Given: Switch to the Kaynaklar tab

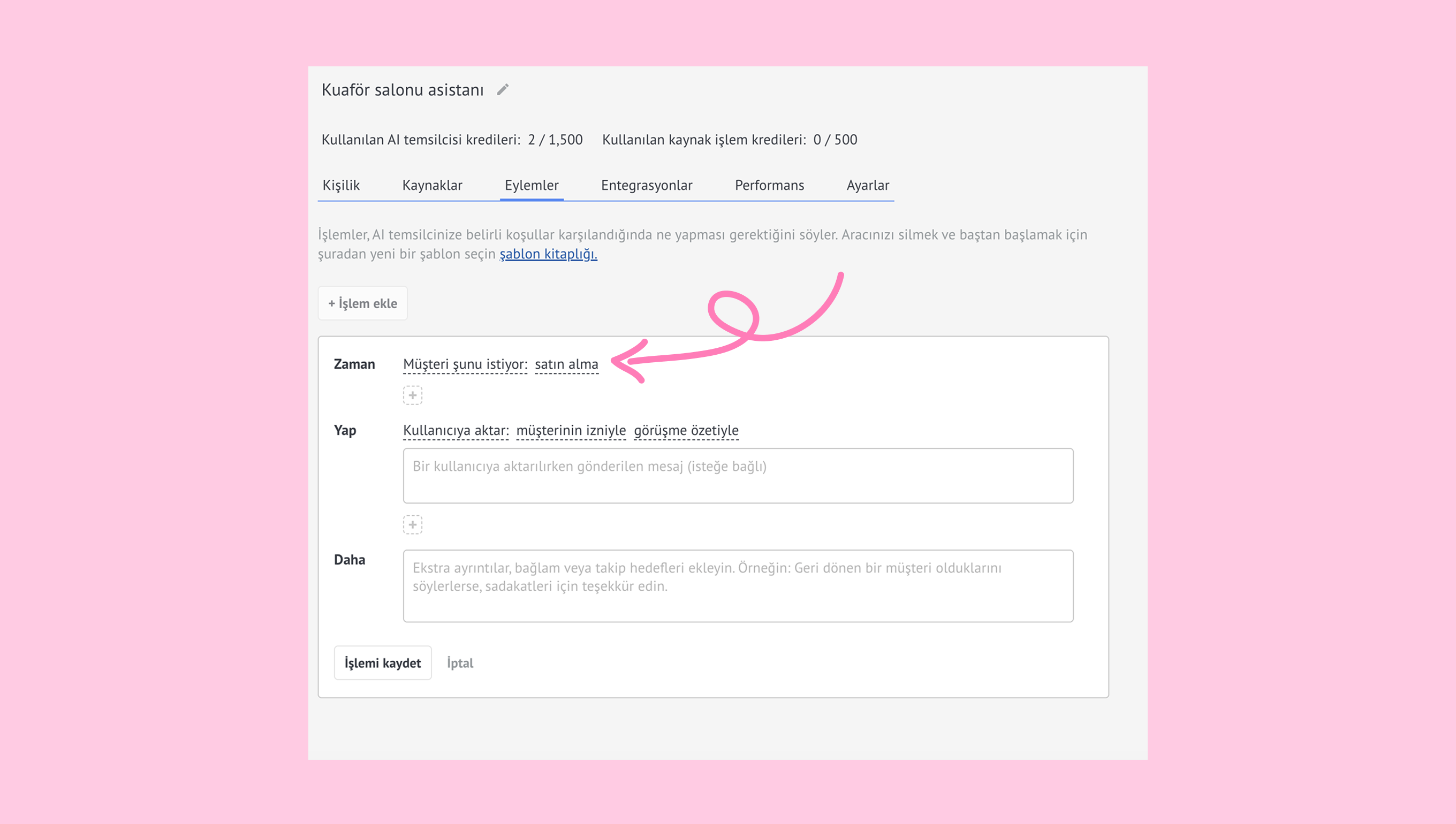Looking at the screenshot, I should [x=432, y=185].
